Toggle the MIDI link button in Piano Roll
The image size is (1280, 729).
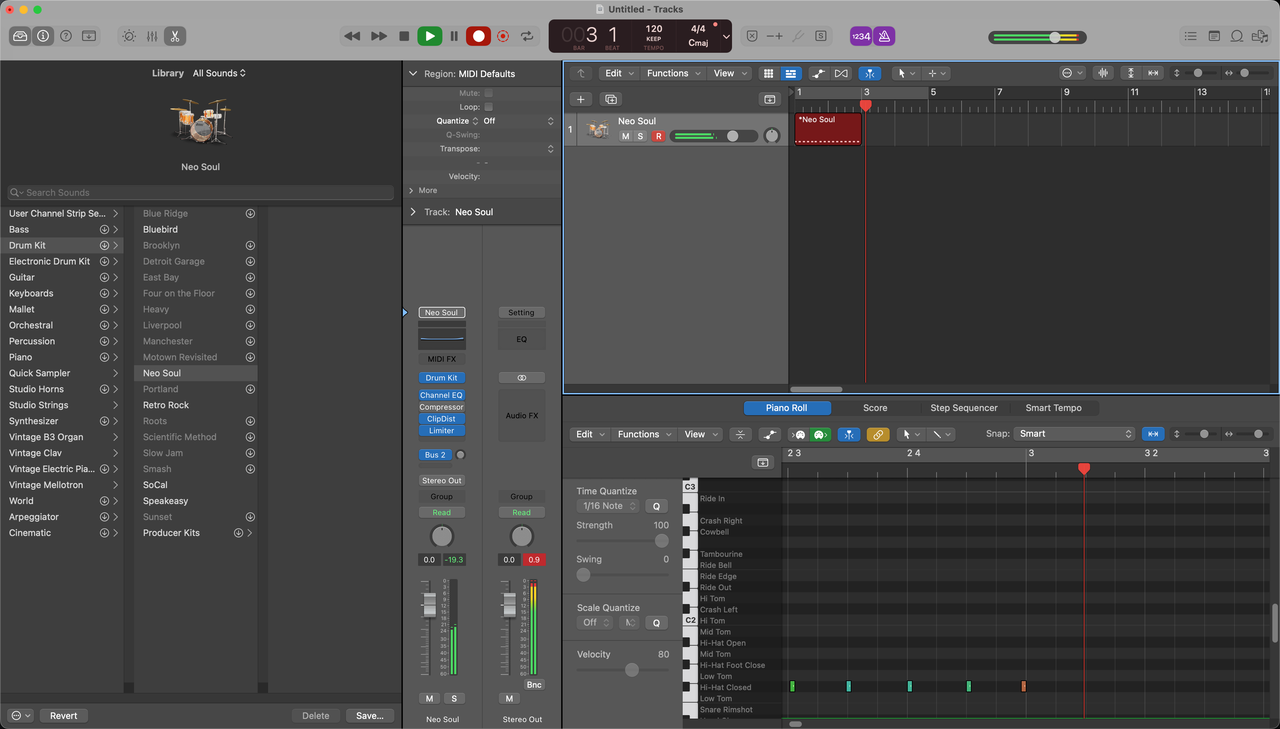click(x=878, y=434)
